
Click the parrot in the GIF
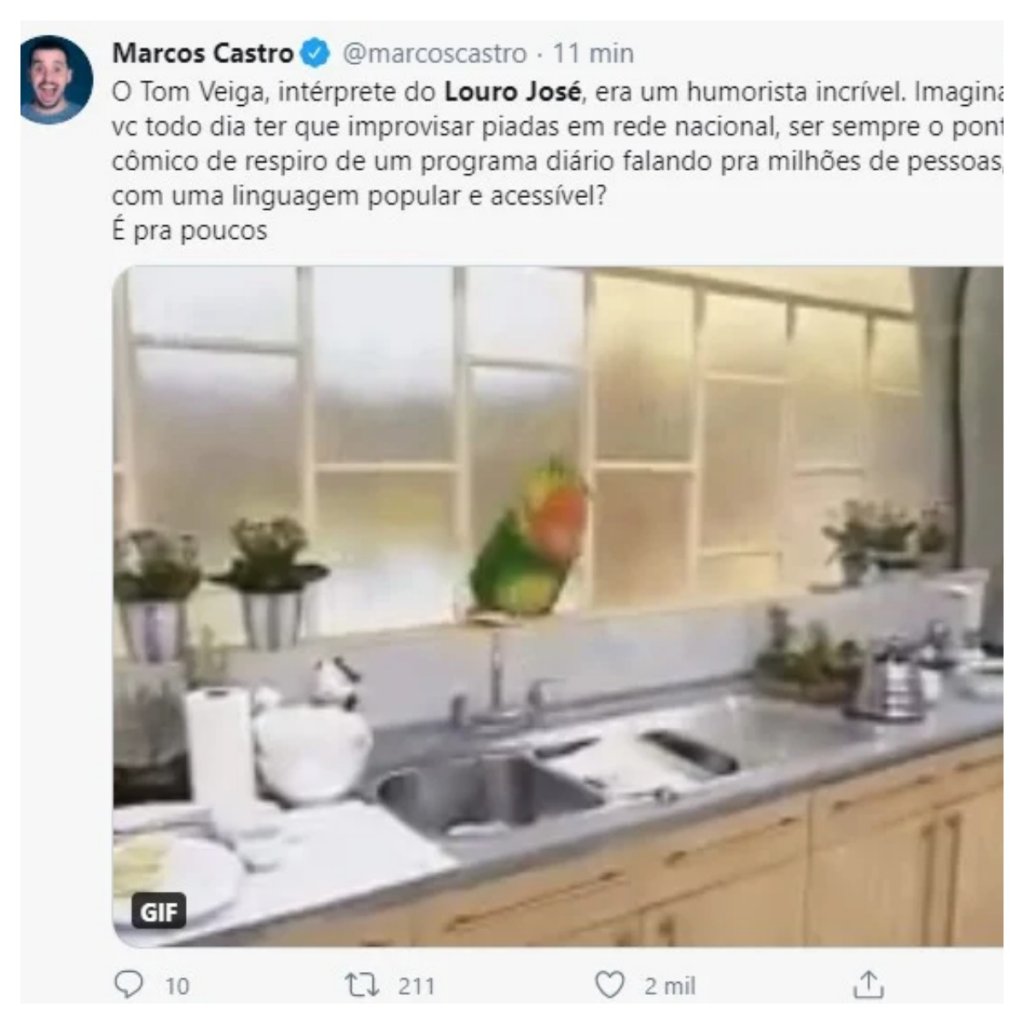[529, 539]
